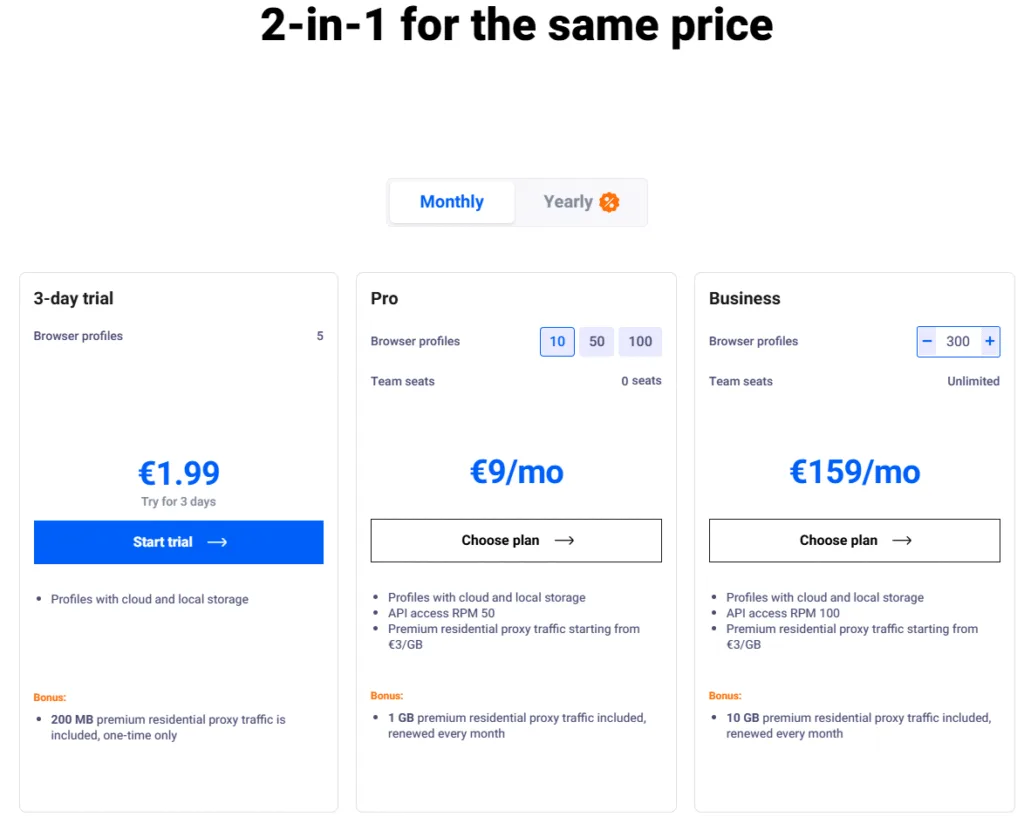Click the orange discount badge on Yearly

609,202
